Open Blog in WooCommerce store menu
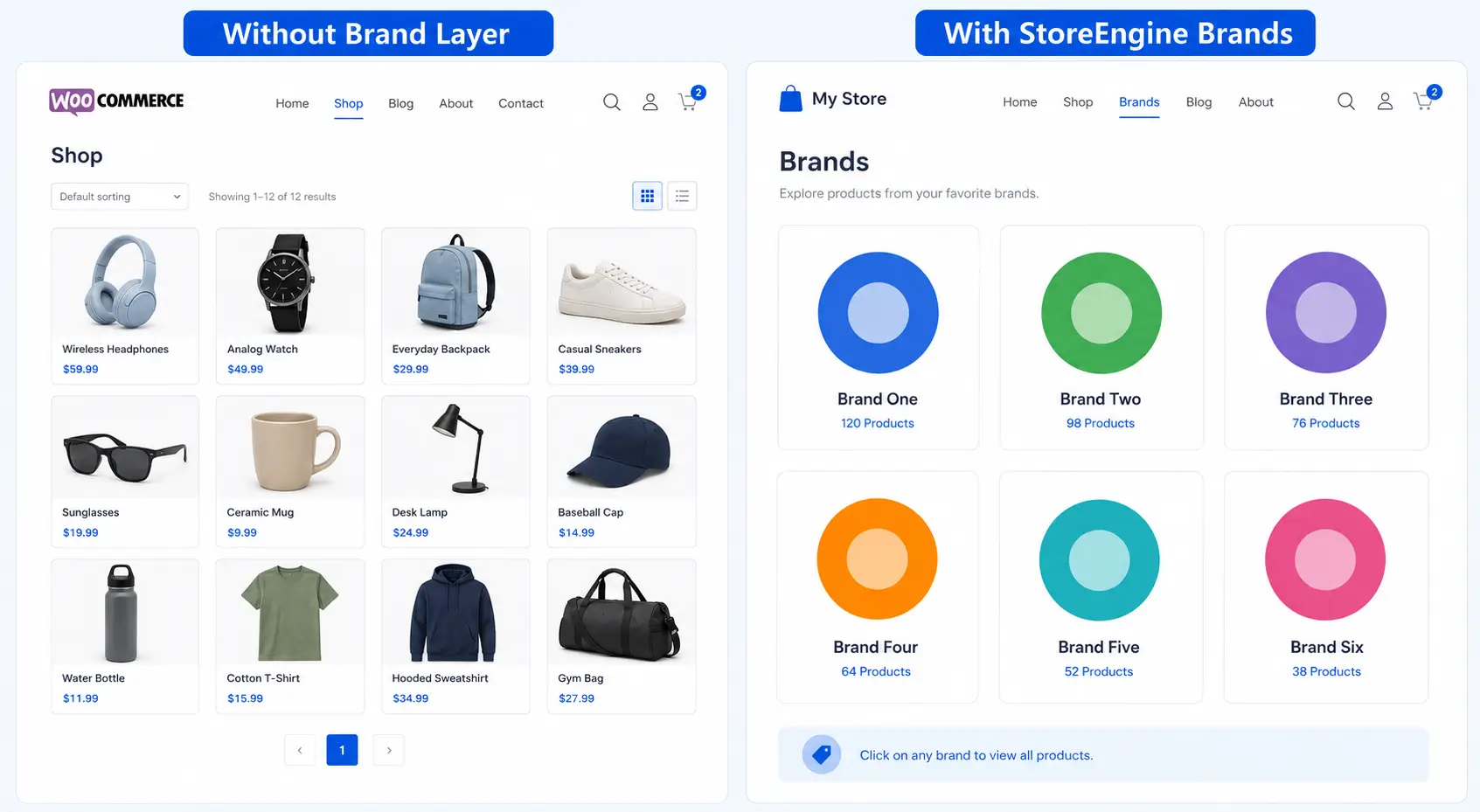1480x812 pixels. 400,103
